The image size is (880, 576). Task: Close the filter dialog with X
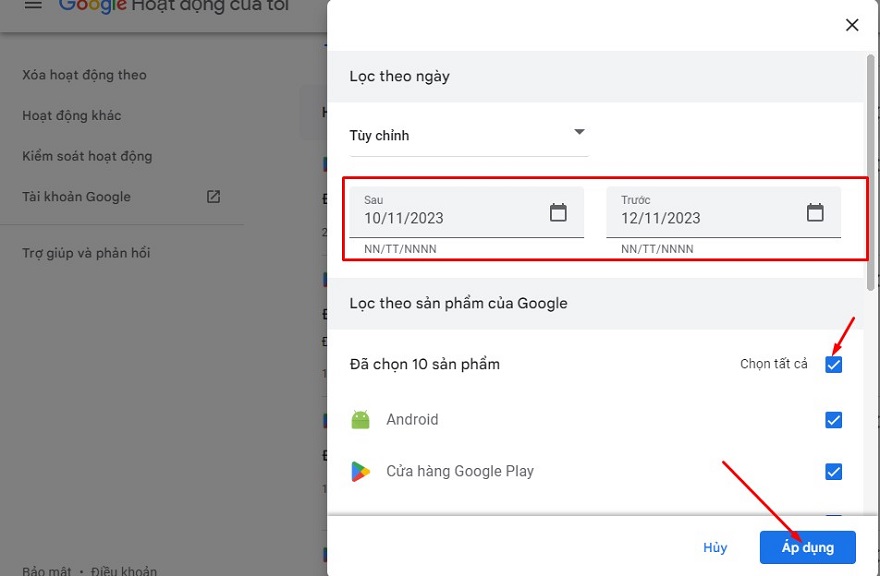pos(852,25)
